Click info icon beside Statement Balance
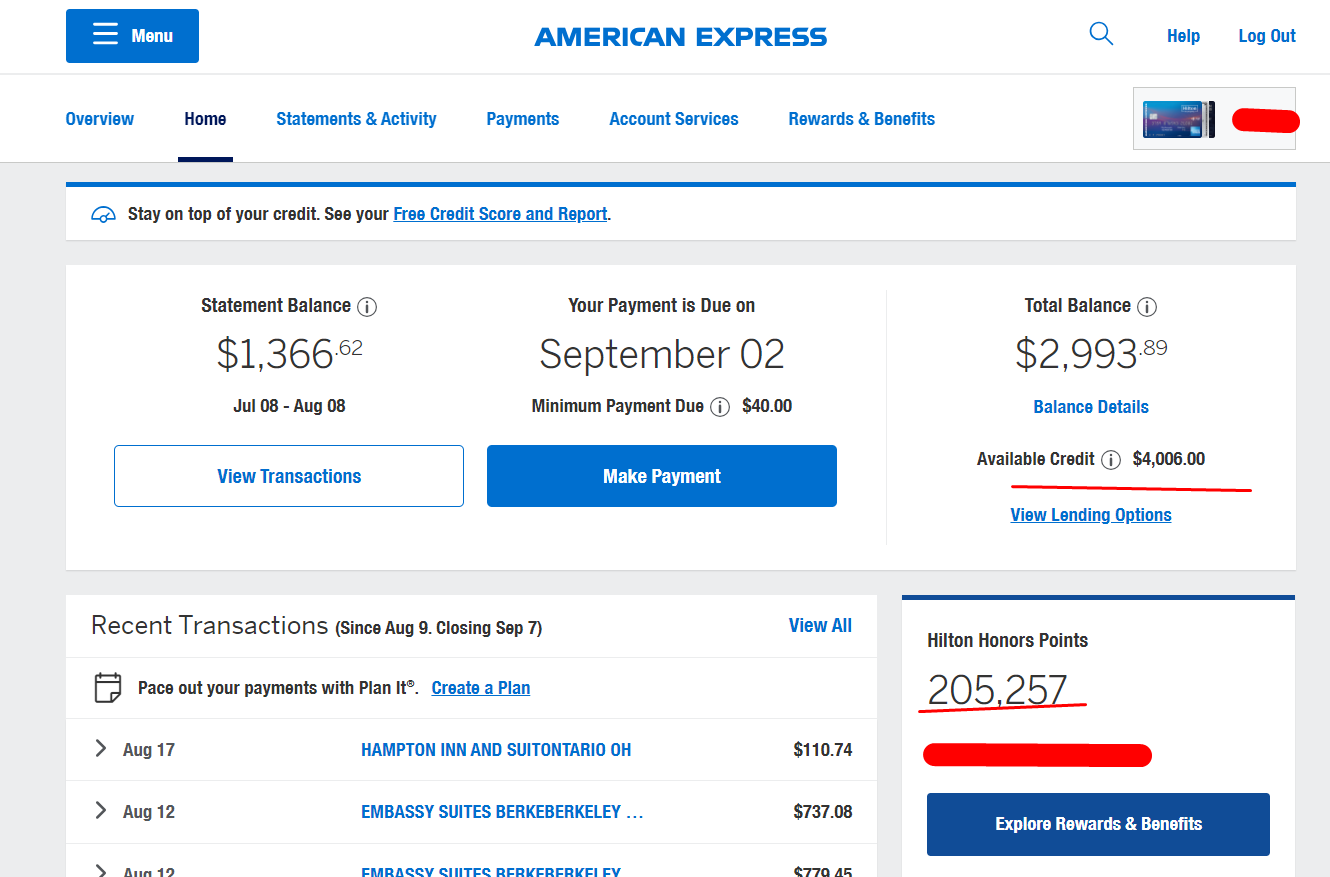Viewport: 1330px width, 877px height. [x=367, y=307]
